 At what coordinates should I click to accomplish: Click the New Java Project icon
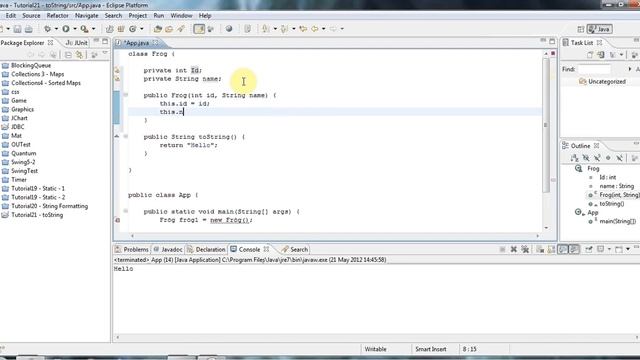109,29
